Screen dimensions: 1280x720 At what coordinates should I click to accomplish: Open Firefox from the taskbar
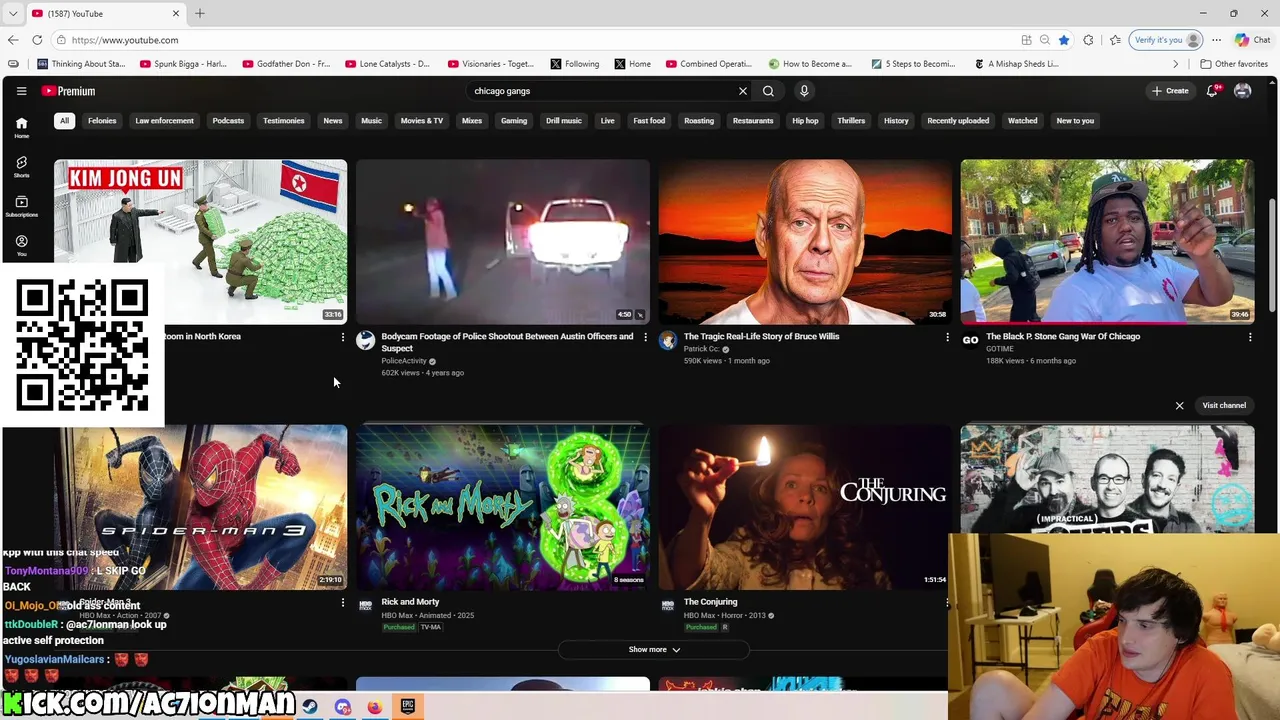(x=375, y=706)
